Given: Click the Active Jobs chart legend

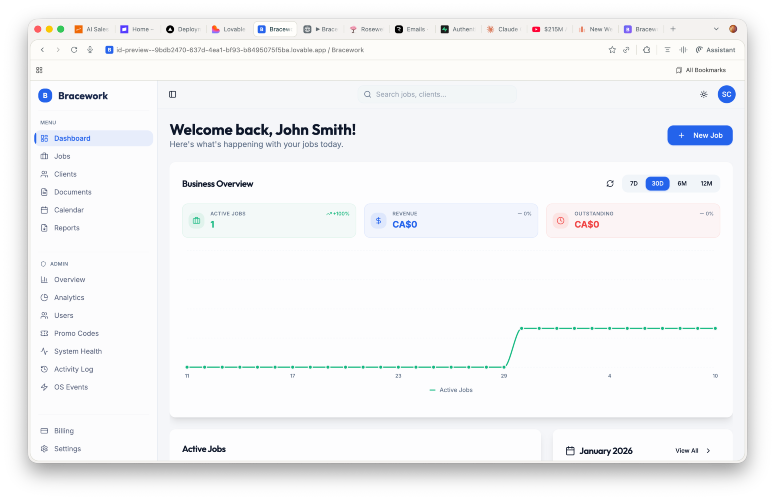Looking at the screenshot, I should point(451,390).
